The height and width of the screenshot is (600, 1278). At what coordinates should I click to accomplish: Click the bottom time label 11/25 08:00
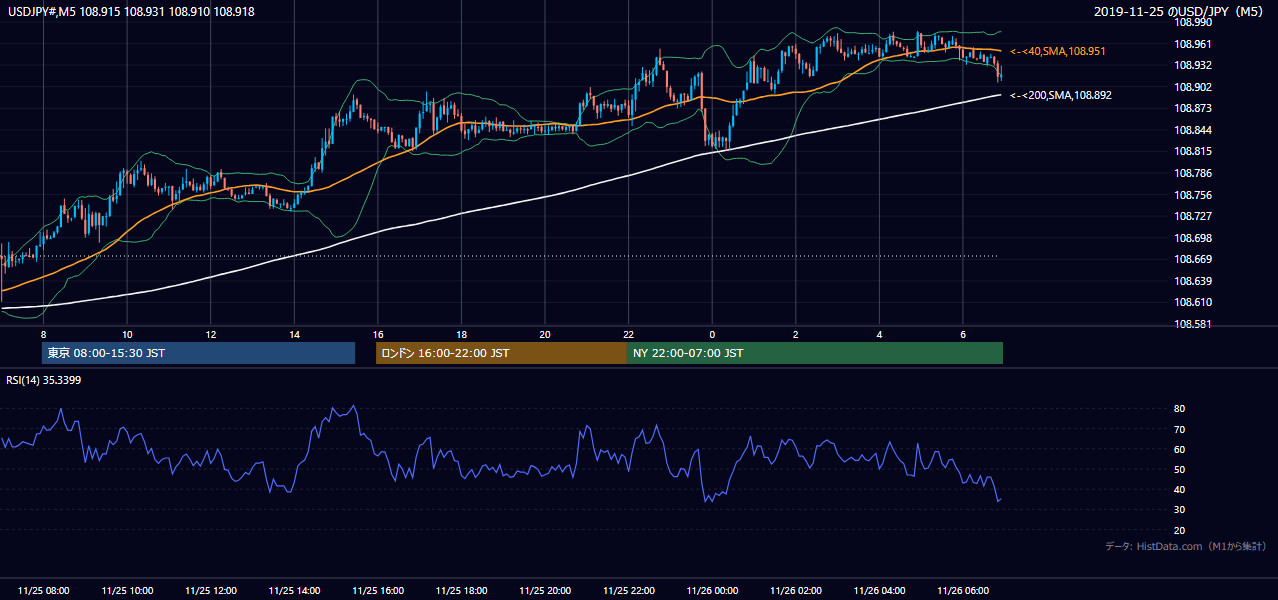43,591
